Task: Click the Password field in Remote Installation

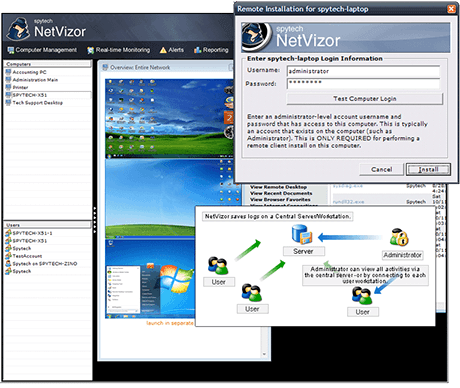Action: click(x=363, y=83)
